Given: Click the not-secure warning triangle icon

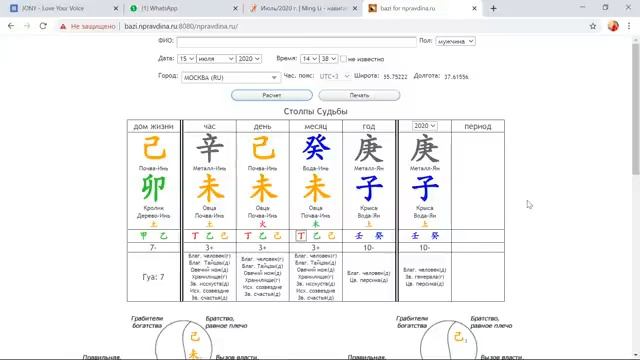Looking at the screenshot, I should click(62, 27).
